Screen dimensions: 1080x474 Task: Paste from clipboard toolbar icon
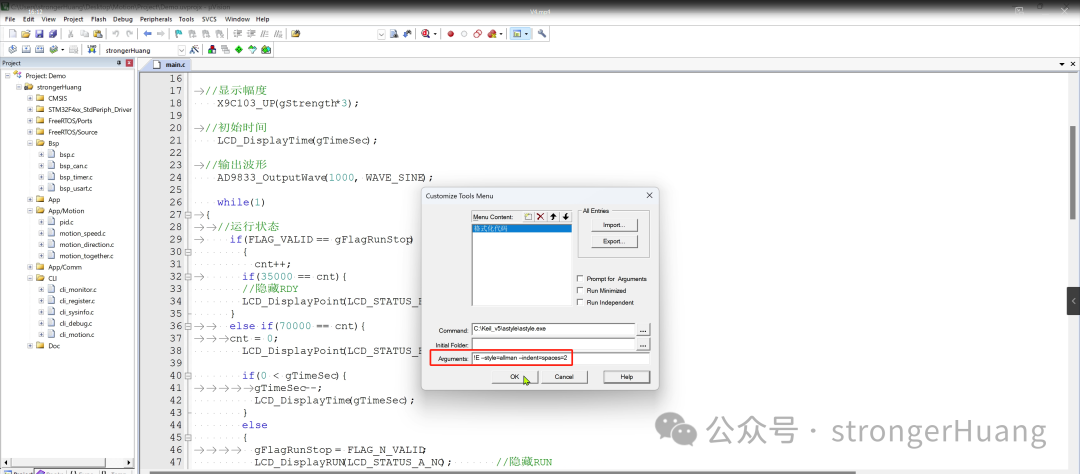coord(97,34)
